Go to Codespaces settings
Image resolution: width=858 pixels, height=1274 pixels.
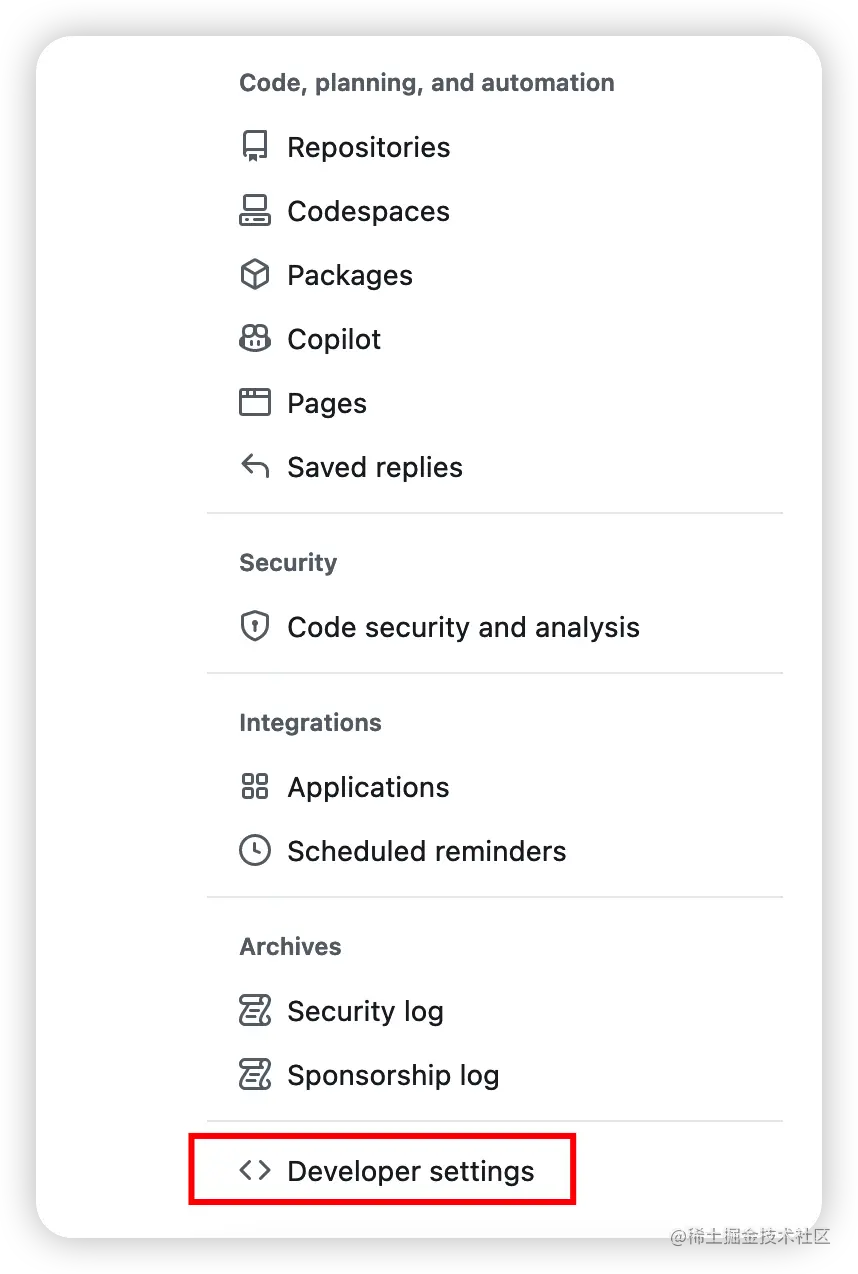click(368, 211)
